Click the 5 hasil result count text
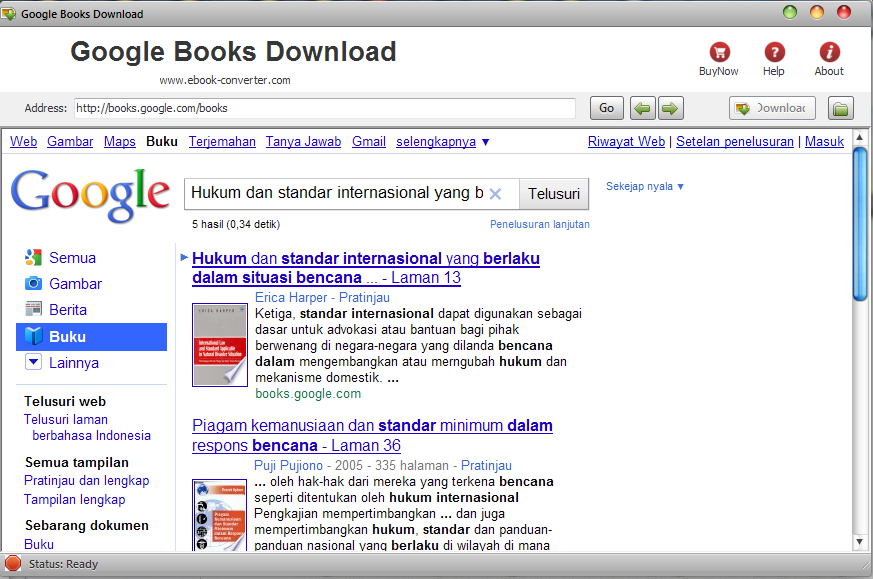873x579 pixels. [236, 224]
